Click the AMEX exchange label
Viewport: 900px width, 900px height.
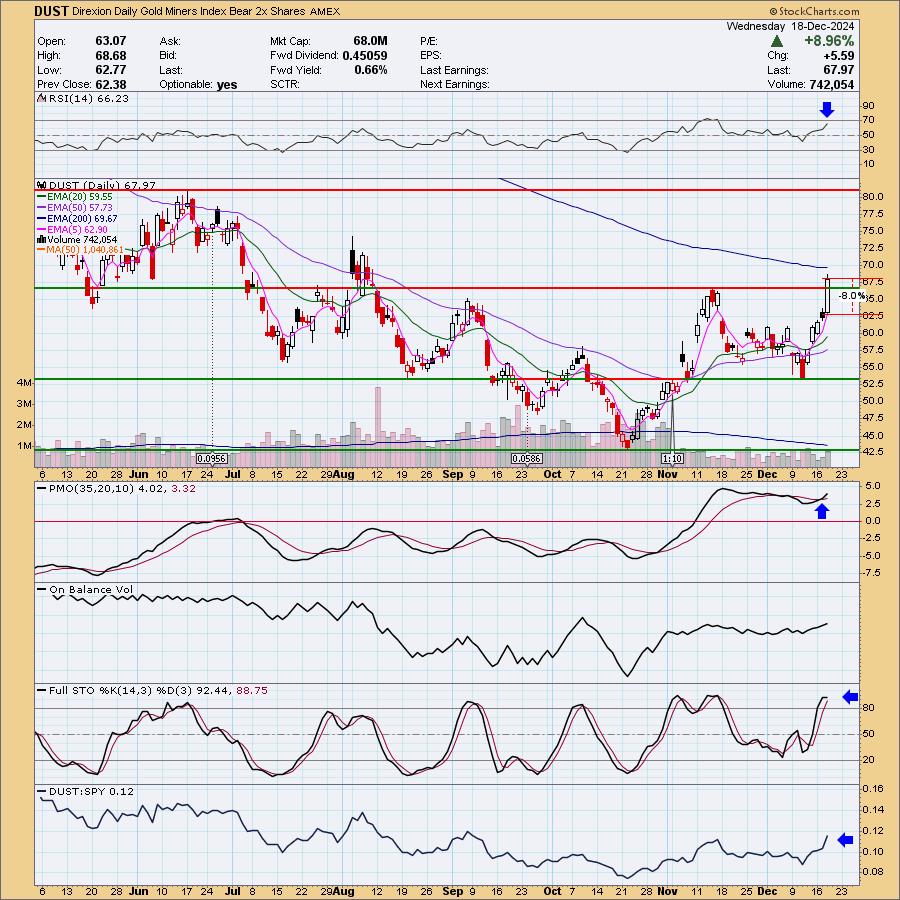pyautogui.click(x=325, y=11)
